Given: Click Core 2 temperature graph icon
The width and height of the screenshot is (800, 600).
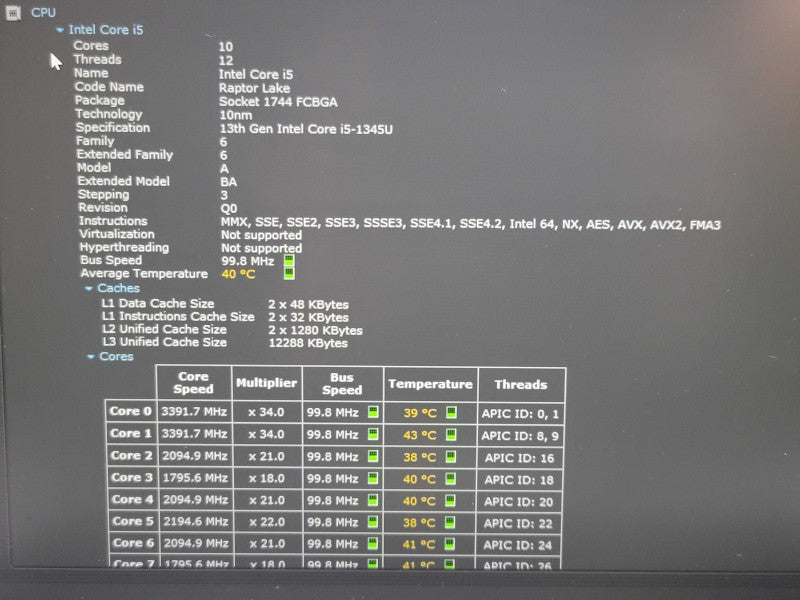Looking at the screenshot, I should pos(451,457).
